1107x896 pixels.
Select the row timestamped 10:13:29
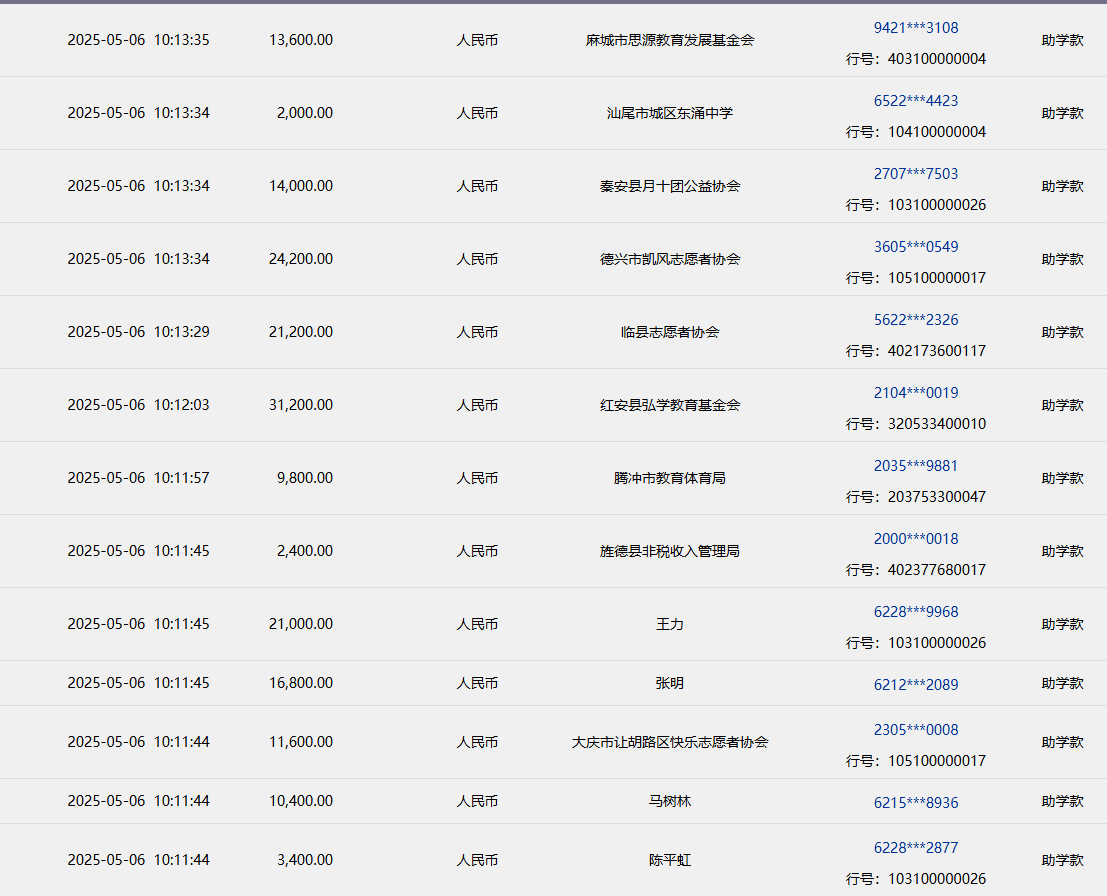(x=138, y=332)
